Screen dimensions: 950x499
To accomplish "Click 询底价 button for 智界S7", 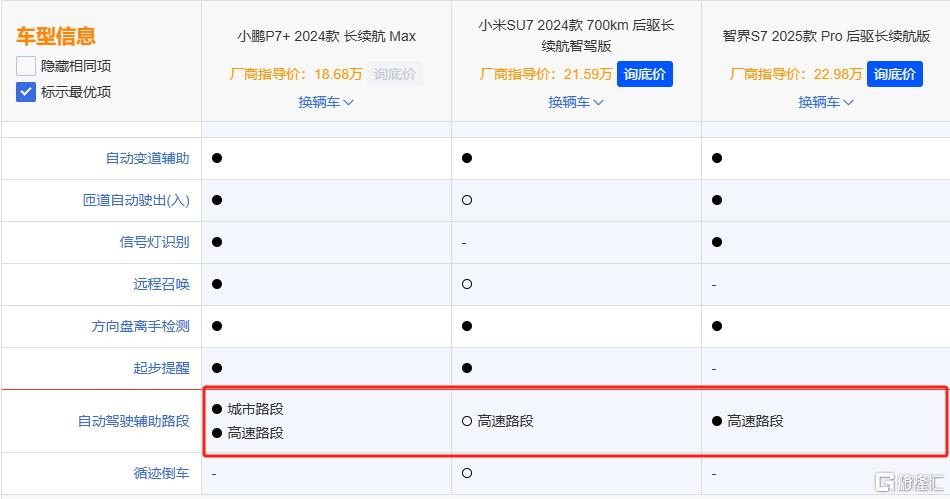I will 894,74.
